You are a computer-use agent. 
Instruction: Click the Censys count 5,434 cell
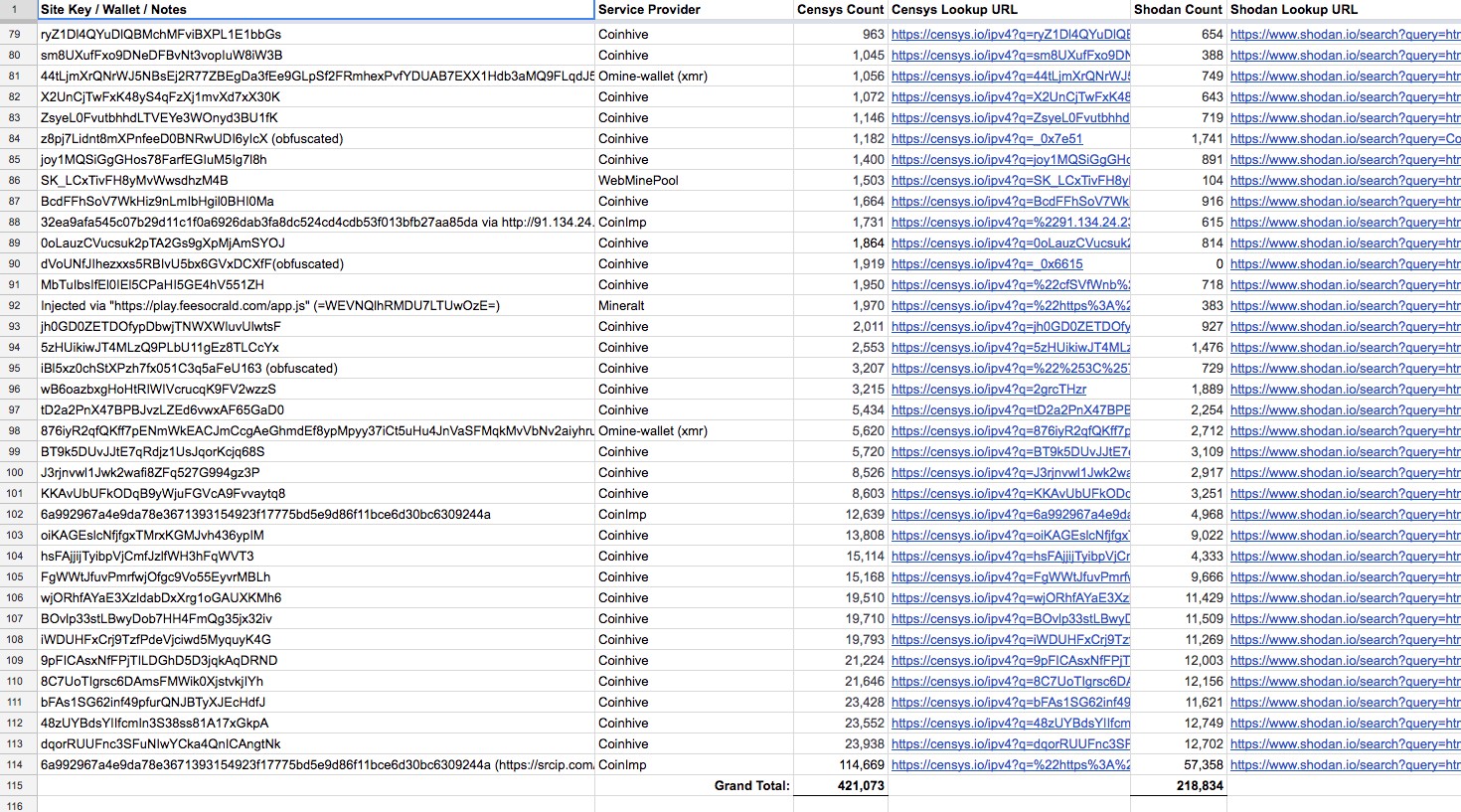(x=840, y=409)
